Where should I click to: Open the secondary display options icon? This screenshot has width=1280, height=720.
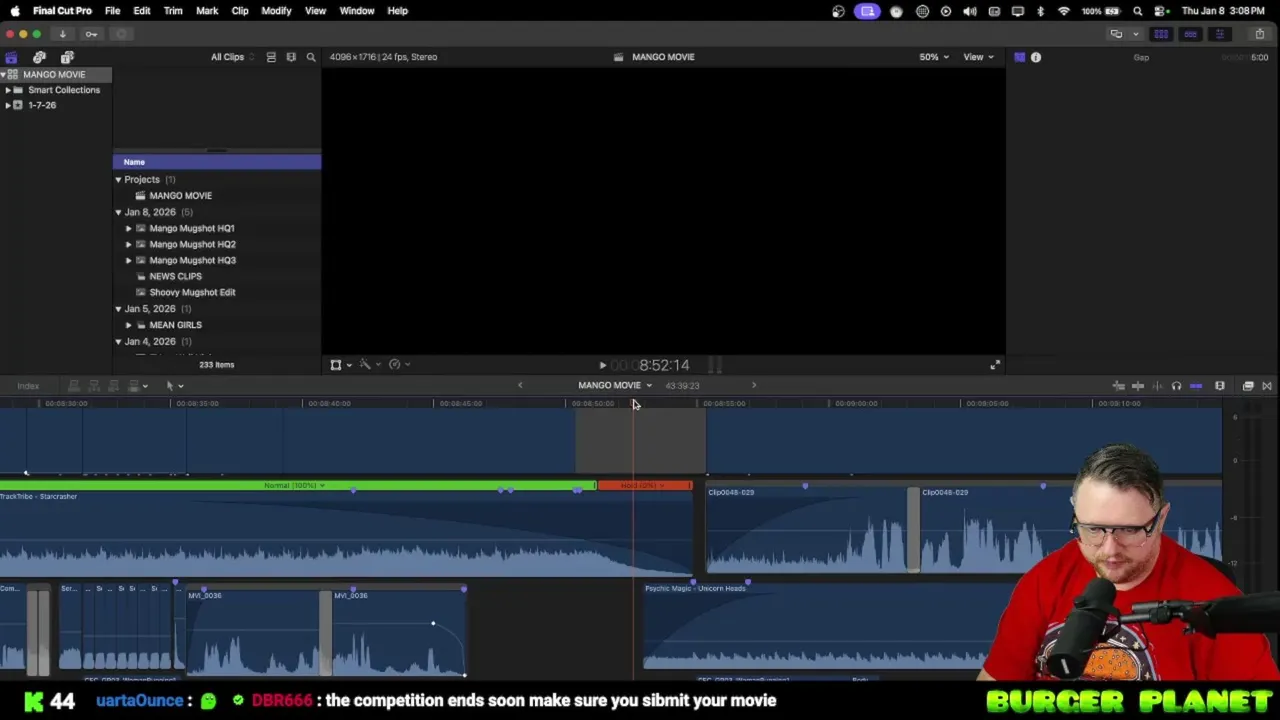(x=1116, y=34)
